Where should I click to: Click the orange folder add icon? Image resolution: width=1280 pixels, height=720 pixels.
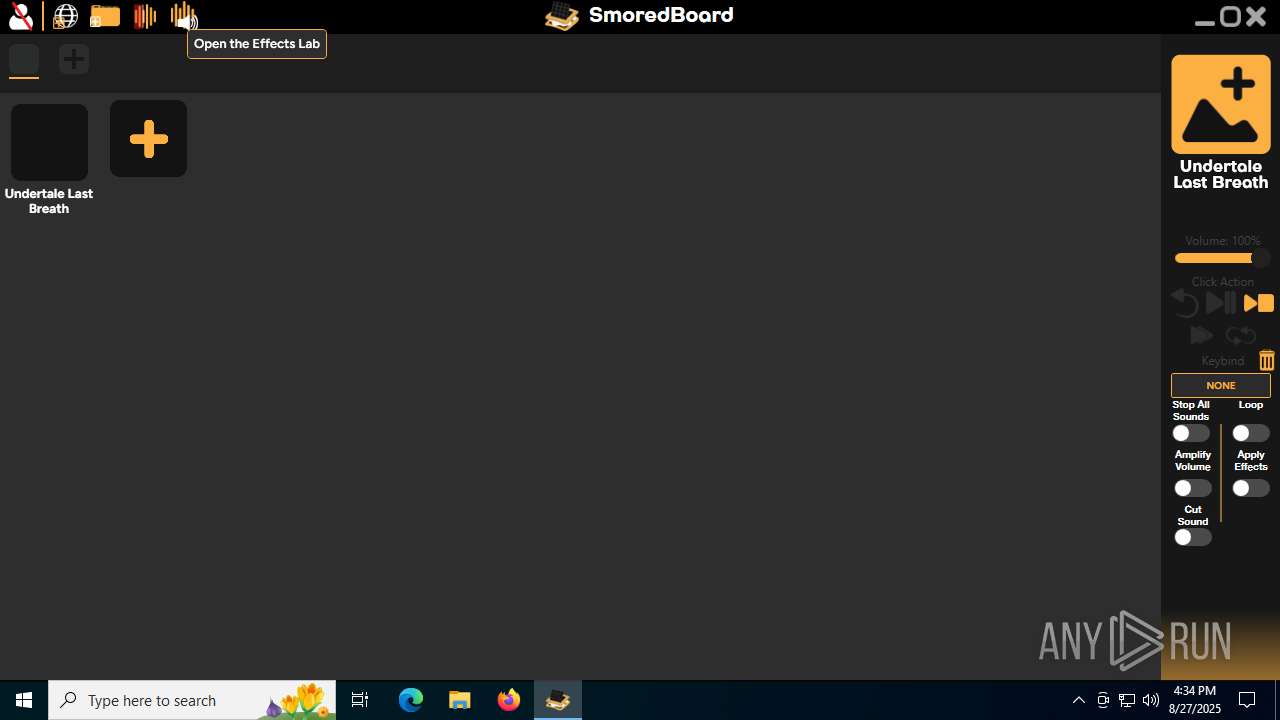(x=105, y=16)
